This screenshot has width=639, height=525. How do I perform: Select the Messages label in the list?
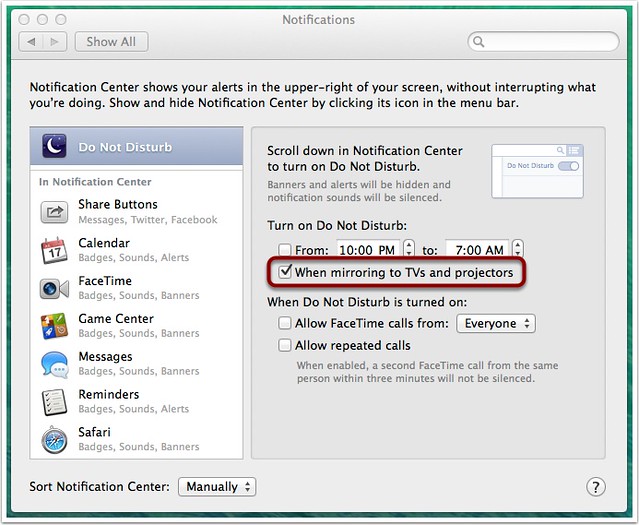[x=106, y=357]
